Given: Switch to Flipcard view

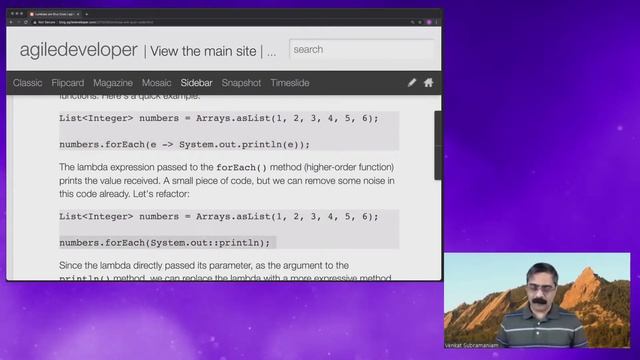Looking at the screenshot, I should click(67, 83).
